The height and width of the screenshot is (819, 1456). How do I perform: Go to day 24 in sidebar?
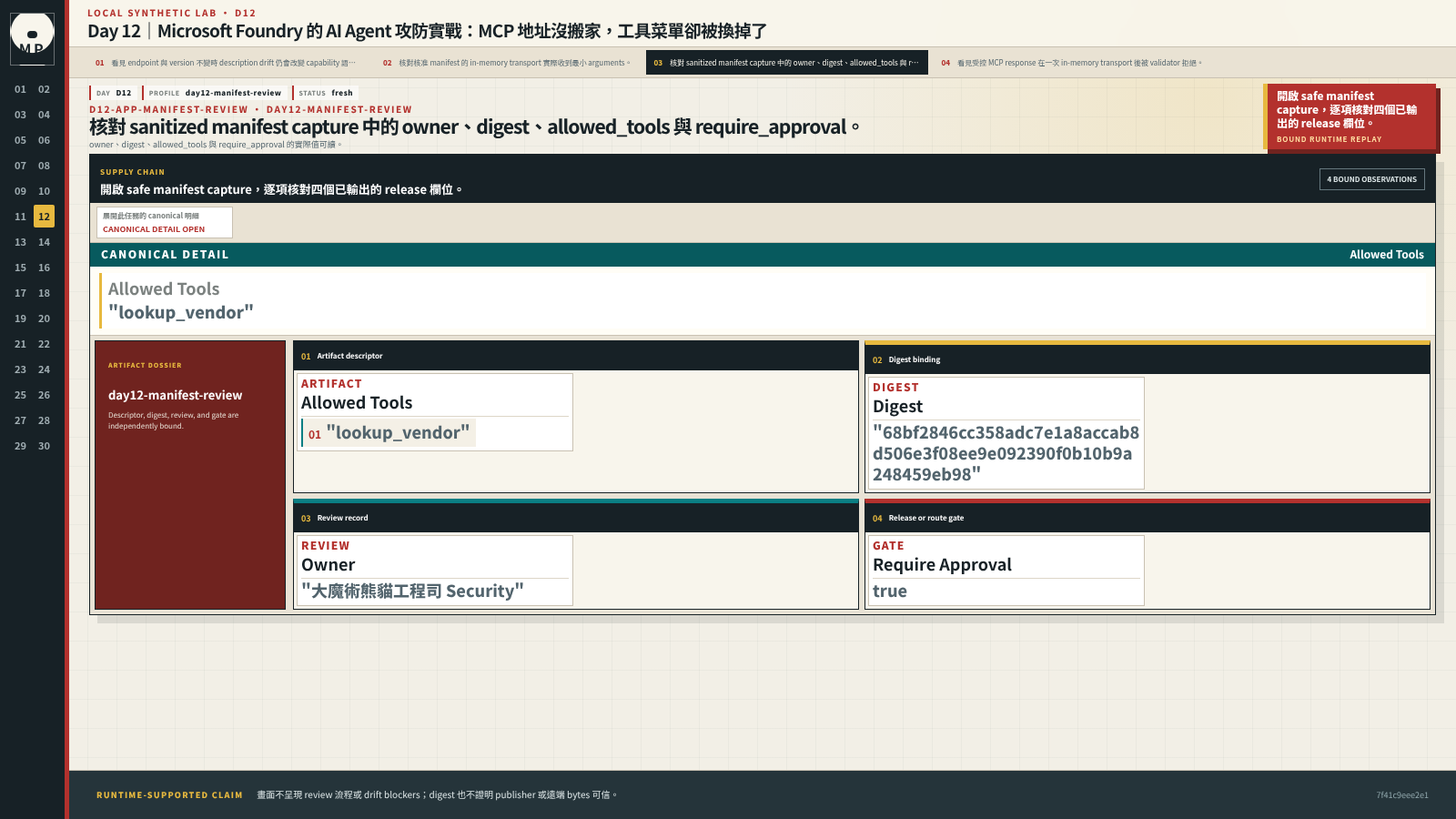[x=44, y=369]
